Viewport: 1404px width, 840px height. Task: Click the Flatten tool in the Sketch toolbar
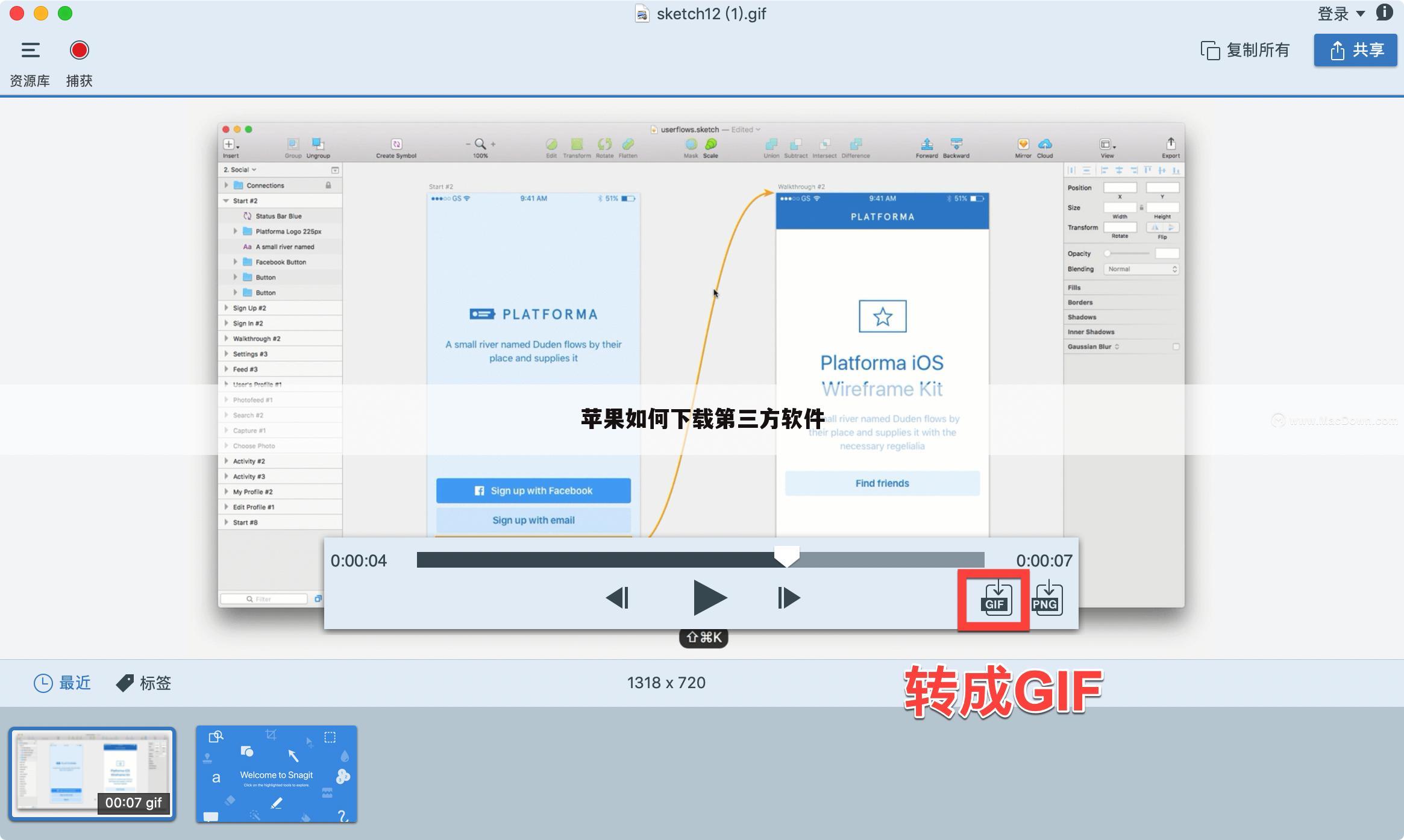(628, 148)
